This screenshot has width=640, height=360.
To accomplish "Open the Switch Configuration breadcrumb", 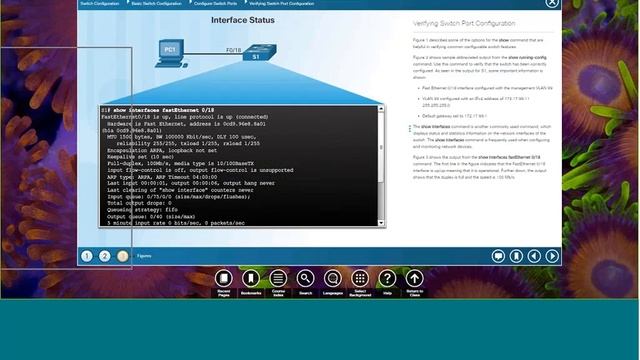I will pyautogui.click(x=100, y=3).
